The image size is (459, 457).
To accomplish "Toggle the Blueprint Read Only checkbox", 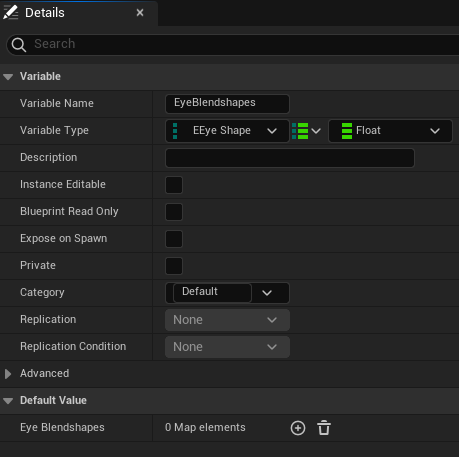I will coord(174,212).
